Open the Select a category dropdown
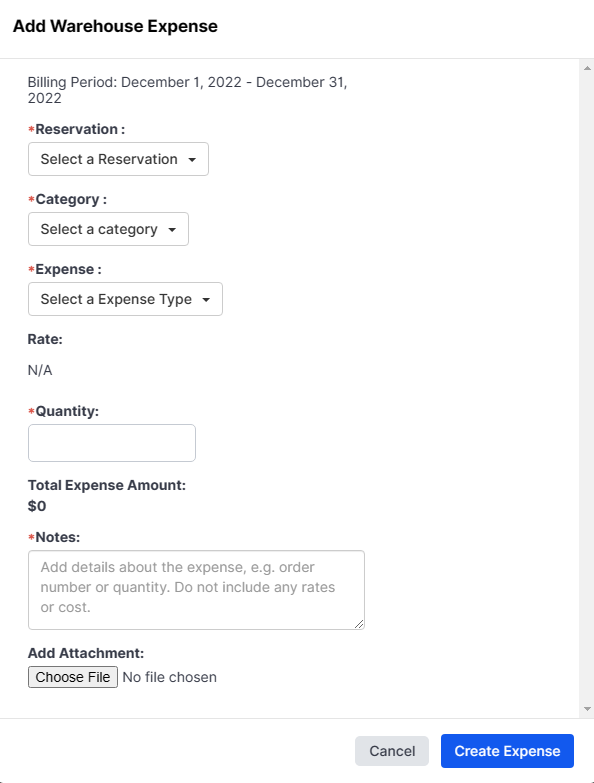594x783 pixels. pyautogui.click(x=108, y=229)
